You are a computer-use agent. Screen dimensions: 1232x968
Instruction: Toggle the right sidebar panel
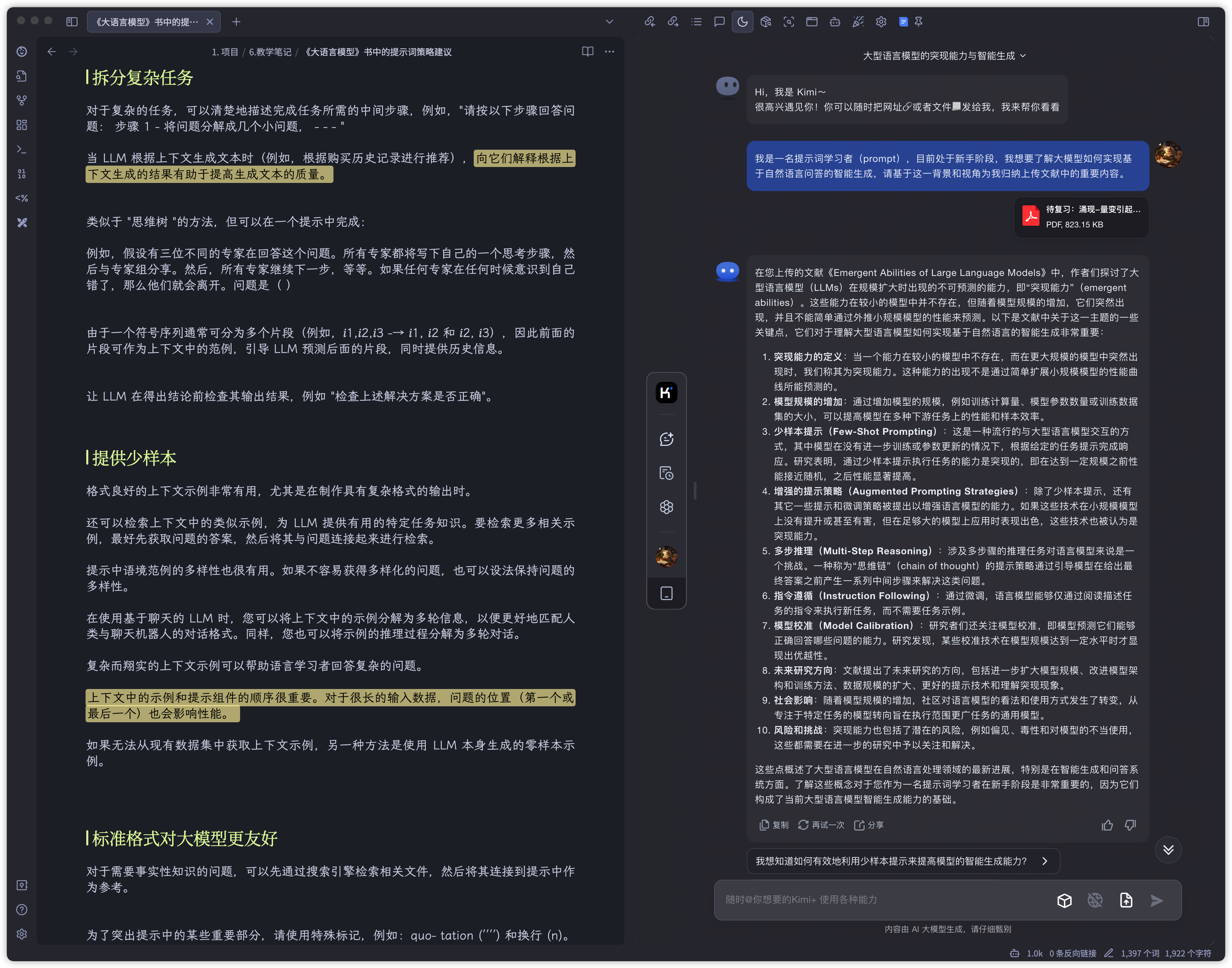coord(1203,21)
